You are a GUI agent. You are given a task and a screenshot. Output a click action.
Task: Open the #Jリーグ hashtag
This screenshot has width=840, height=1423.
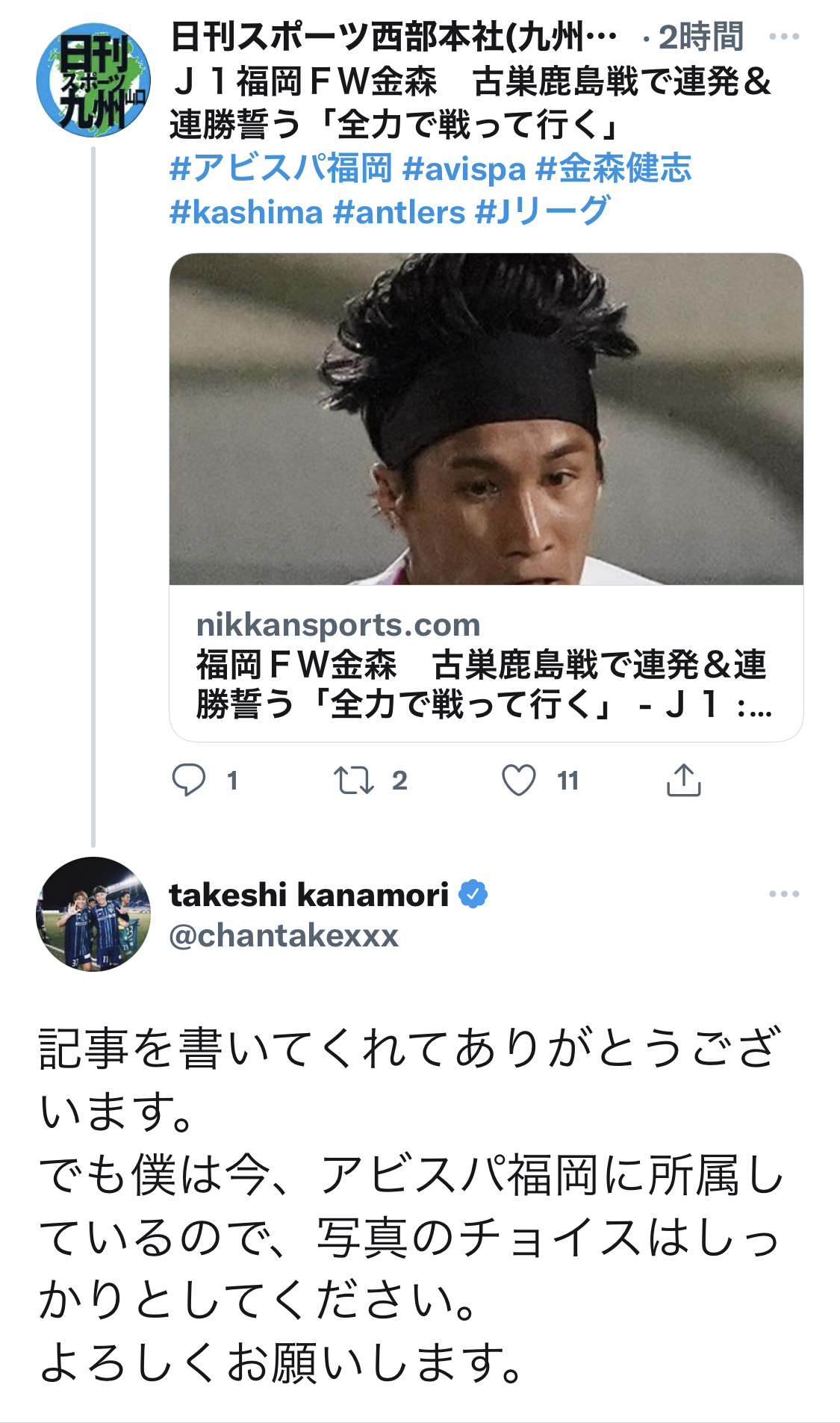point(543,212)
